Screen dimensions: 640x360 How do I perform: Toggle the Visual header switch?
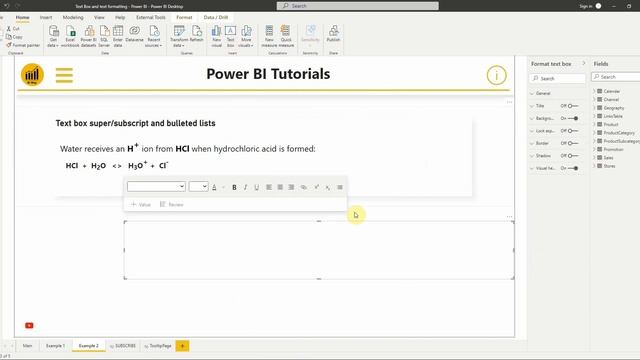[573, 168]
